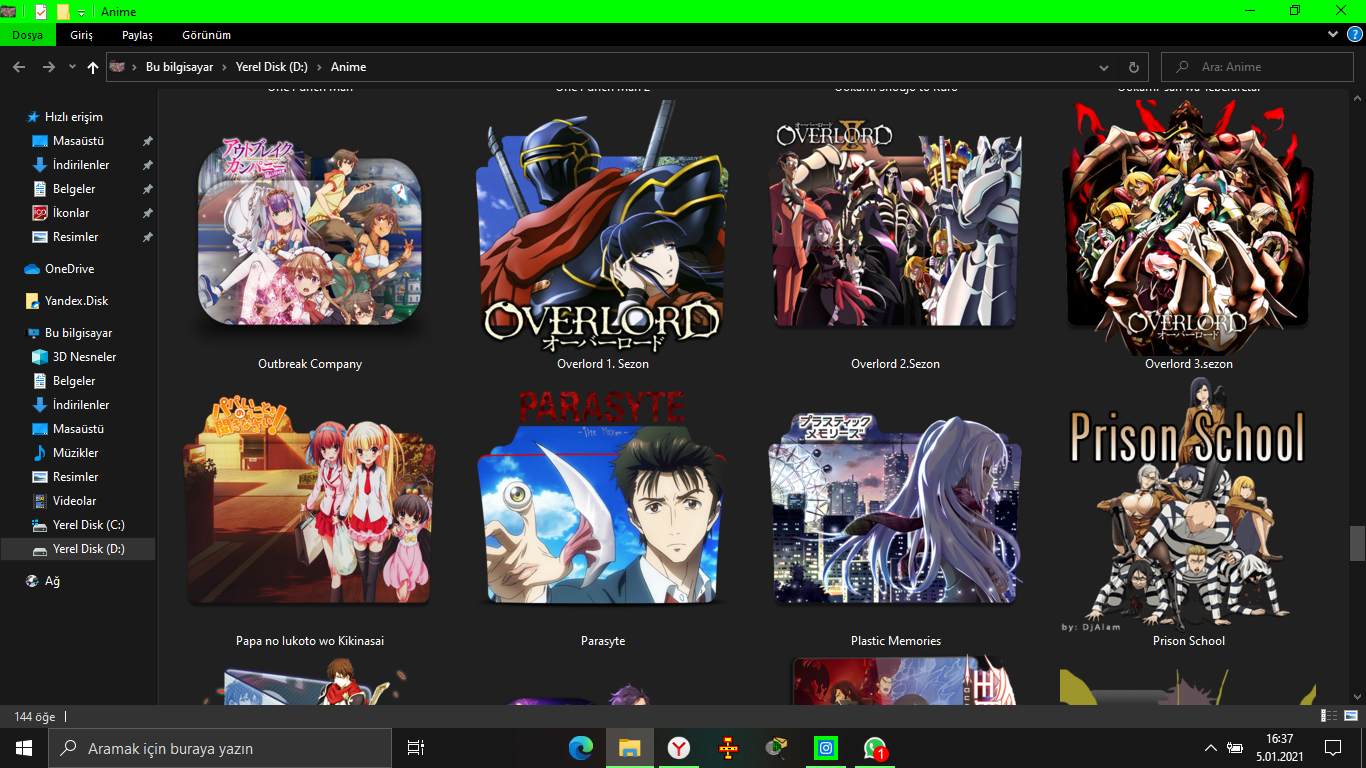This screenshot has width=1366, height=768.
Task: Open the İkonlar quick access folder
Action: [71, 213]
